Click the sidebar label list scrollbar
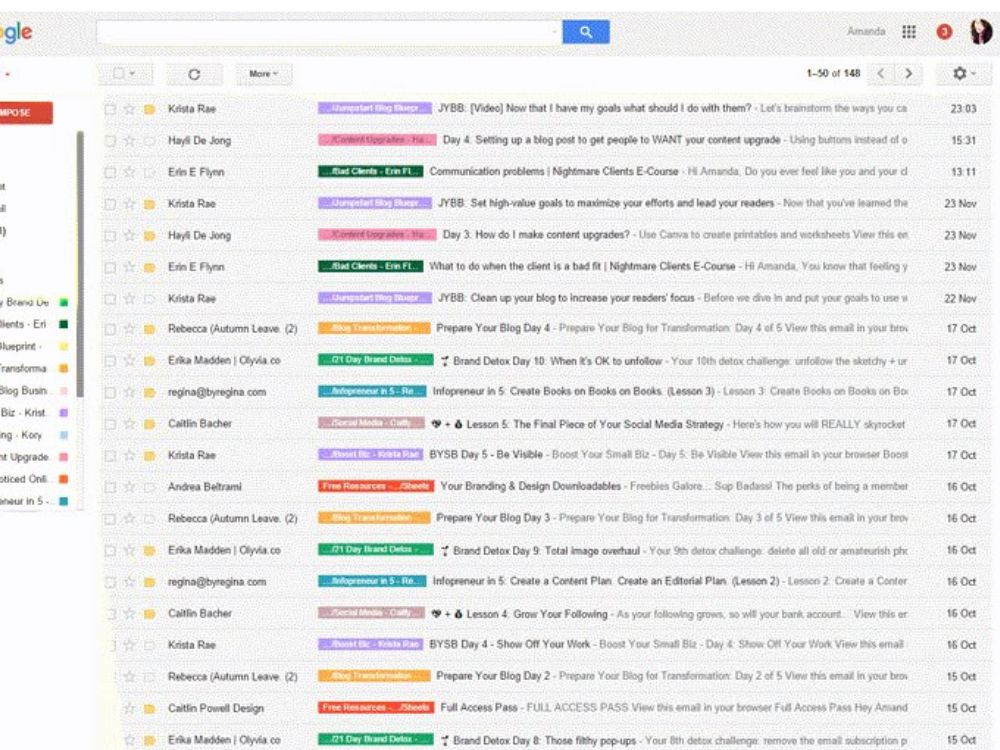The image size is (1000, 750). [x=80, y=265]
